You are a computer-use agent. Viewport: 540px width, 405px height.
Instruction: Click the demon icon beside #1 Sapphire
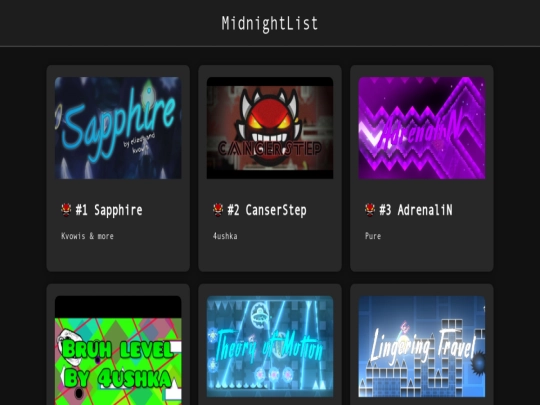[66, 209]
